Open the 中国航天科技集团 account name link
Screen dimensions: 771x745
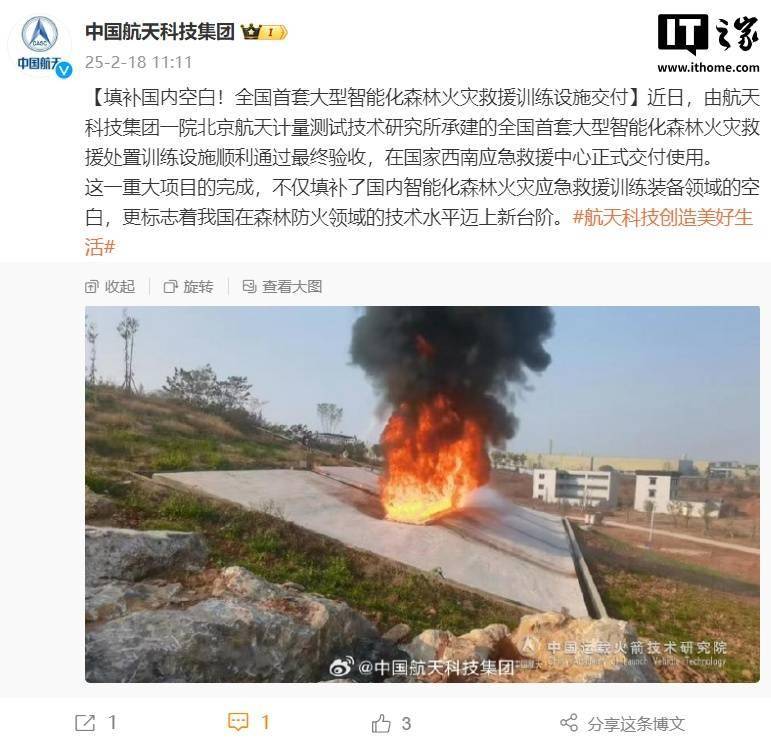tap(160, 32)
